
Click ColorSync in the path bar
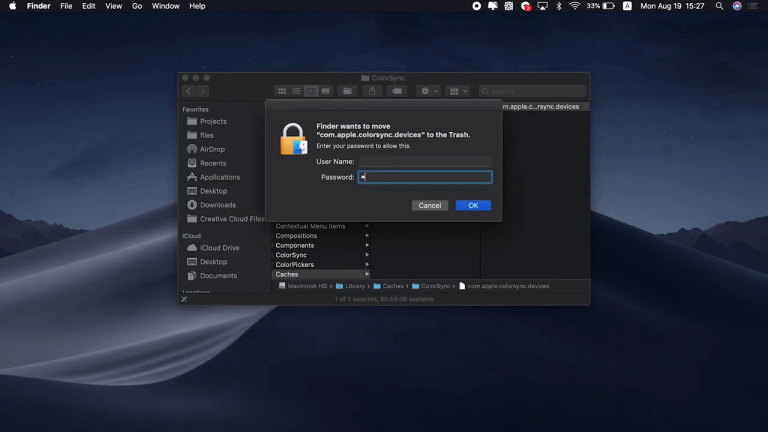point(431,286)
